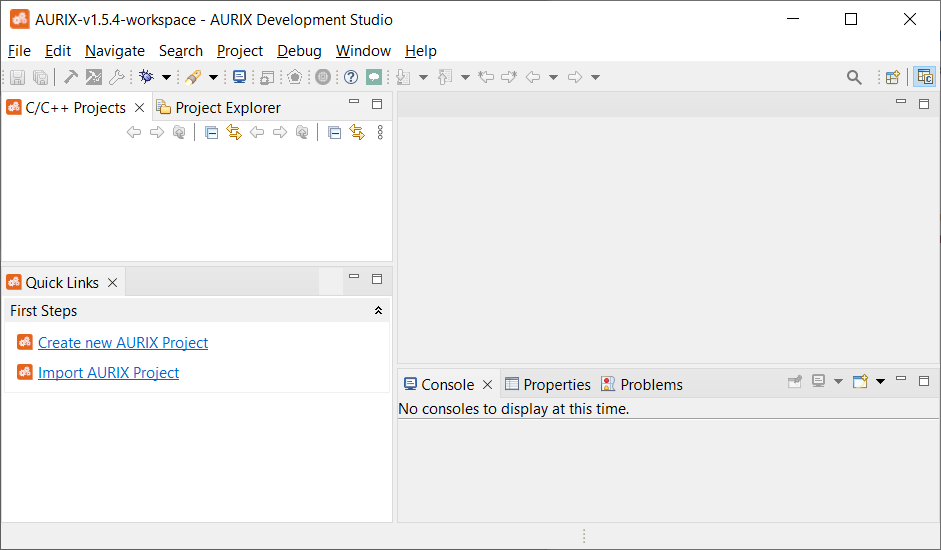This screenshot has height=550, width=941.
Task: Open the Next Annotation dropdown arrow
Action: pos(423,77)
